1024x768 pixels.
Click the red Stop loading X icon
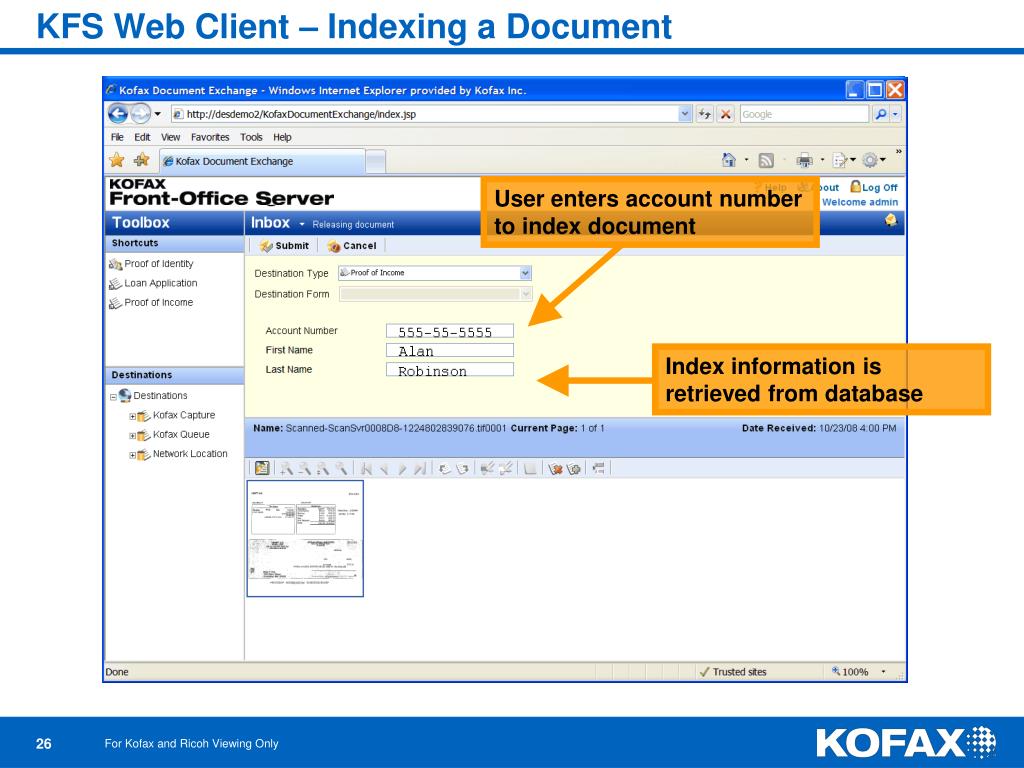click(x=726, y=114)
